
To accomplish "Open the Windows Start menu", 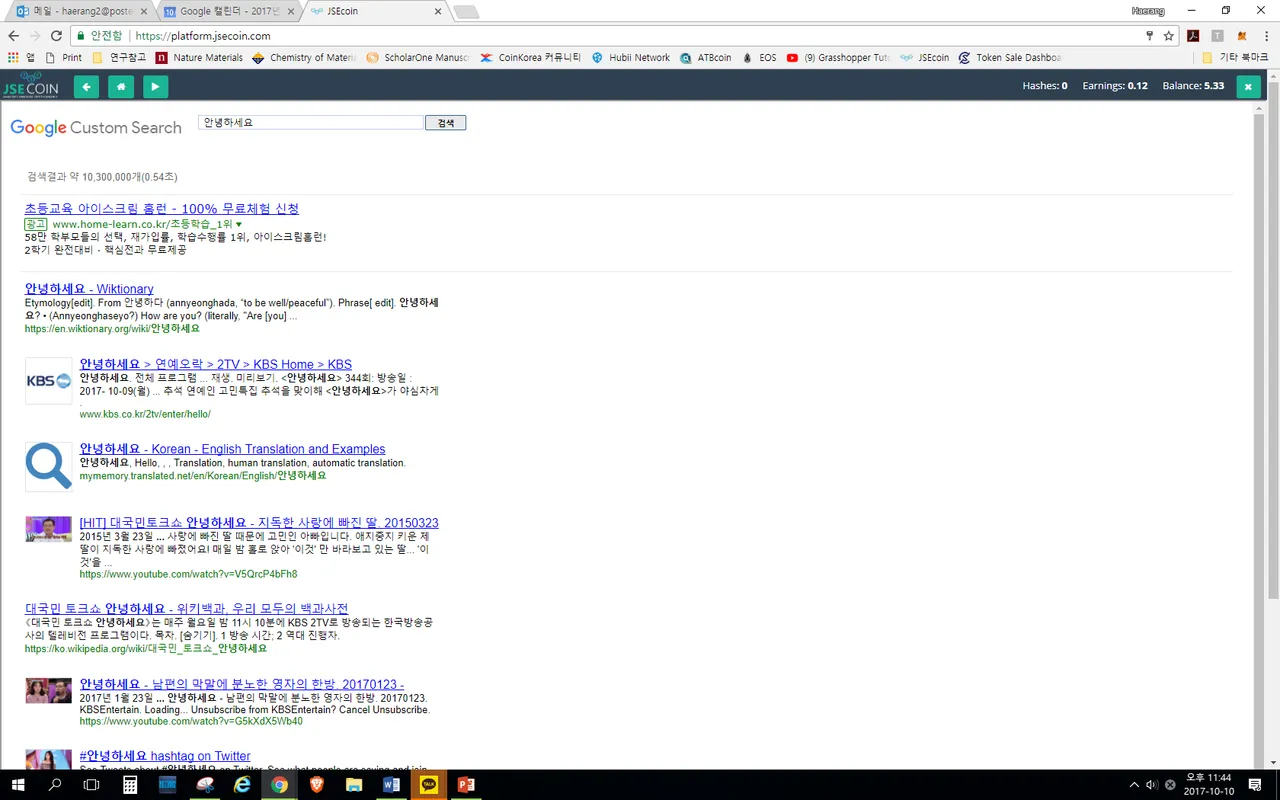I will point(18,785).
